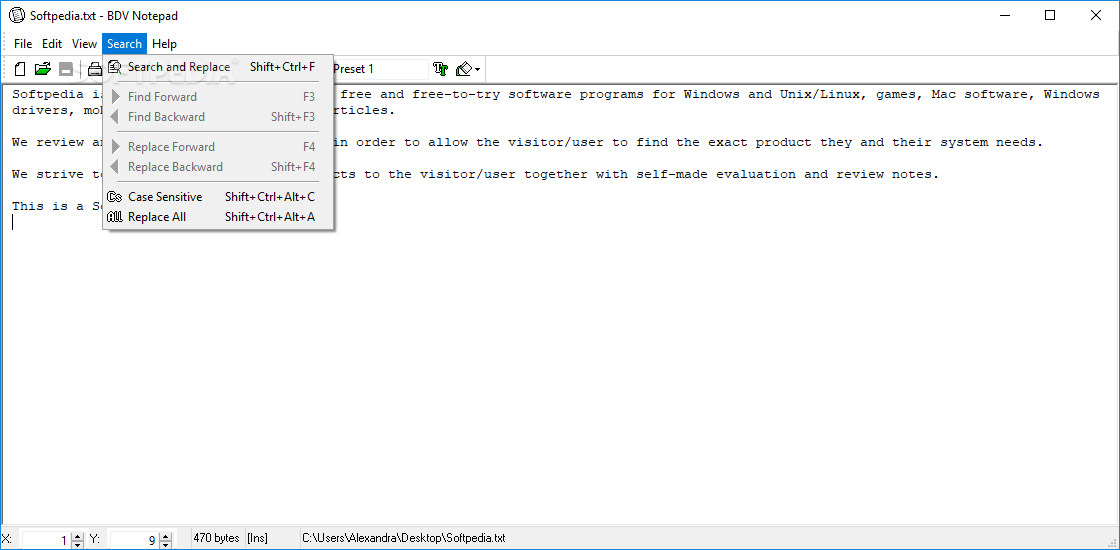This screenshot has width=1120, height=550.
Task: Close the open Search menu
Action: [124, 44]
